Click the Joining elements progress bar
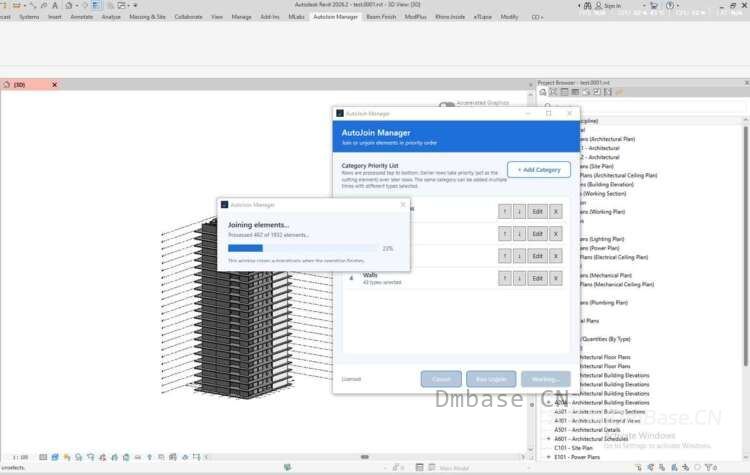The image size is (750, 475). (302, 248)
